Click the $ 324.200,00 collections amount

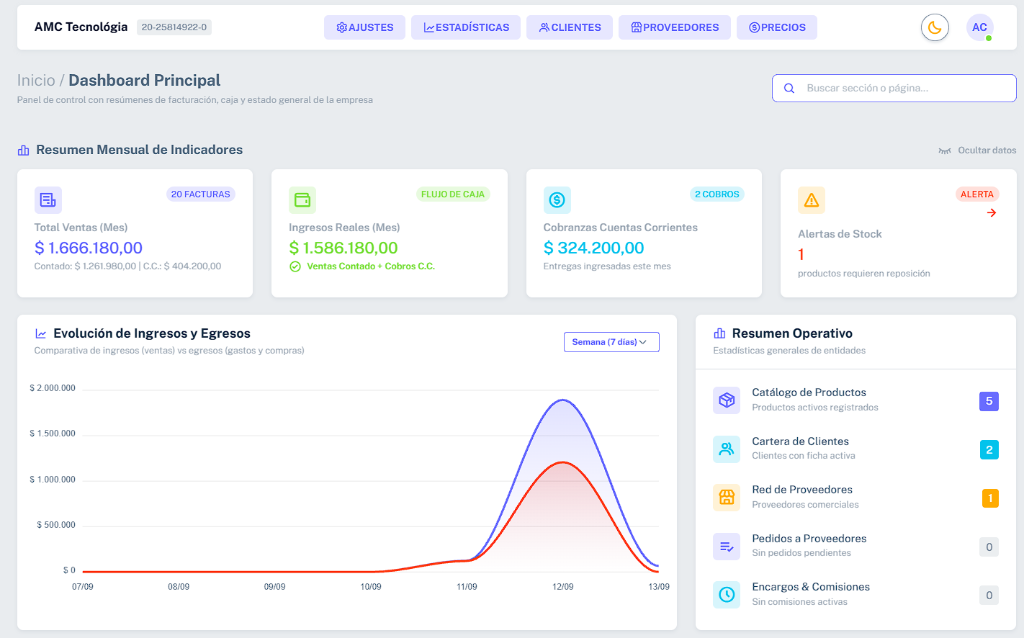(594, 248)
